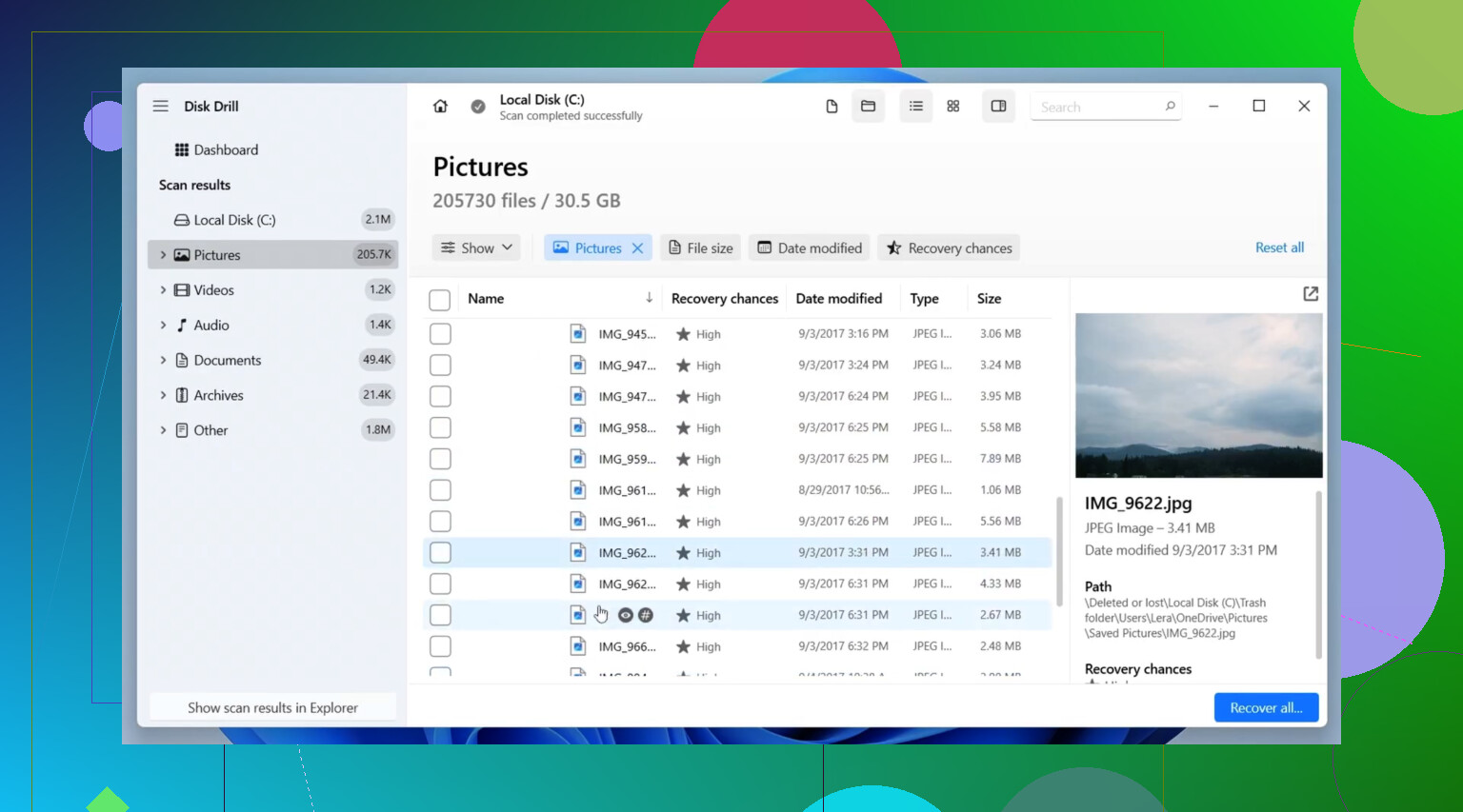Click the Videos film icon in sidebar
Image resolution: width=1463 pixels, height=812 pixels.
(182, 290)
